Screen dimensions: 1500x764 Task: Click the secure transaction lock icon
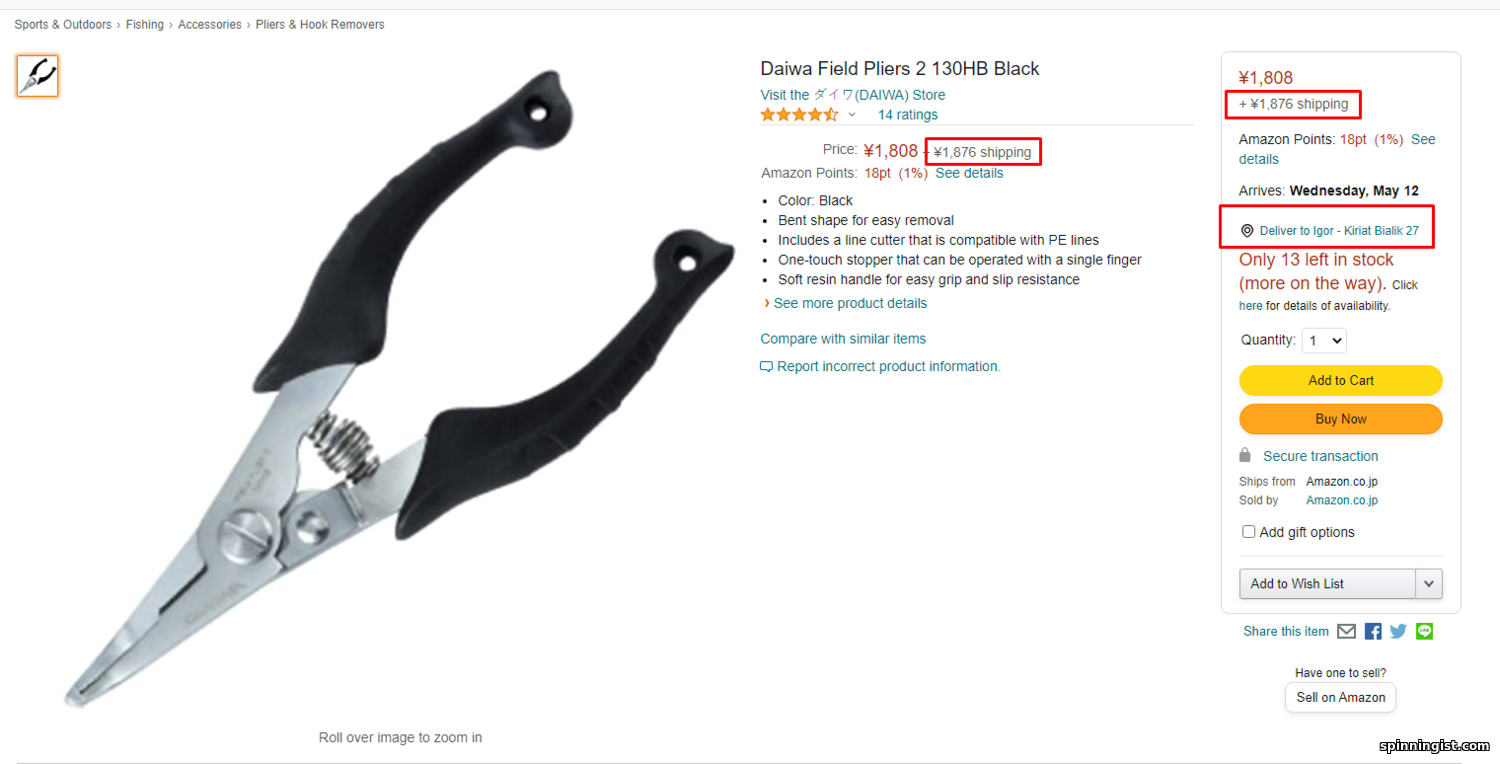click(x=1245, y=455)
